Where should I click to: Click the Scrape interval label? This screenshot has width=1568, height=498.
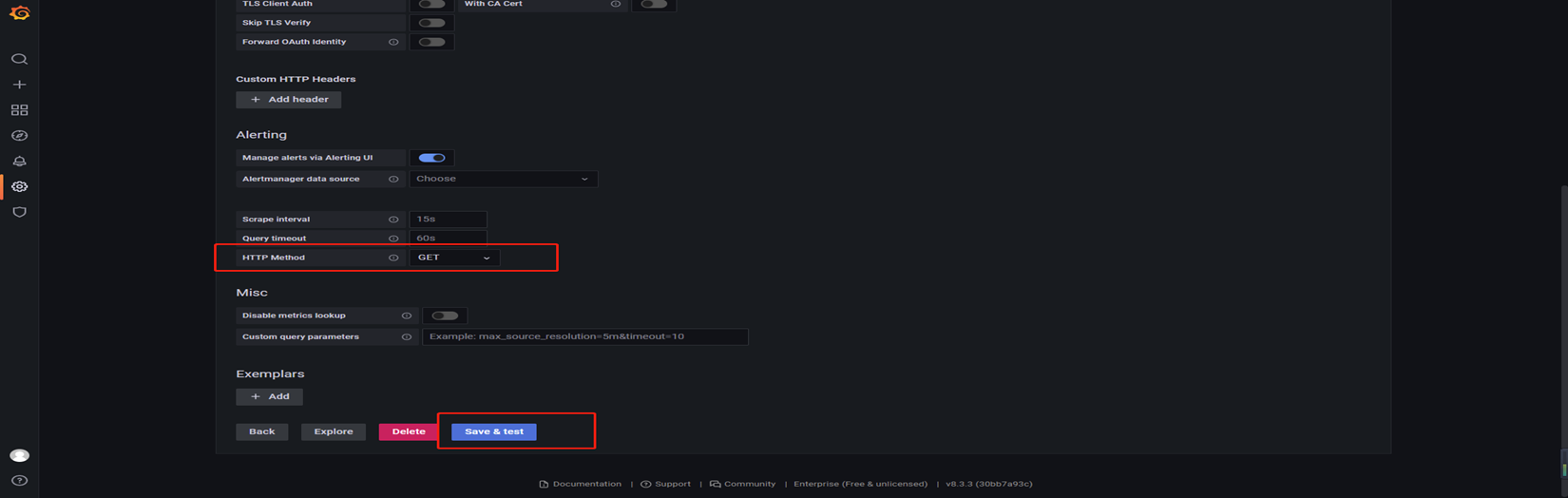[x=276, y=220]
